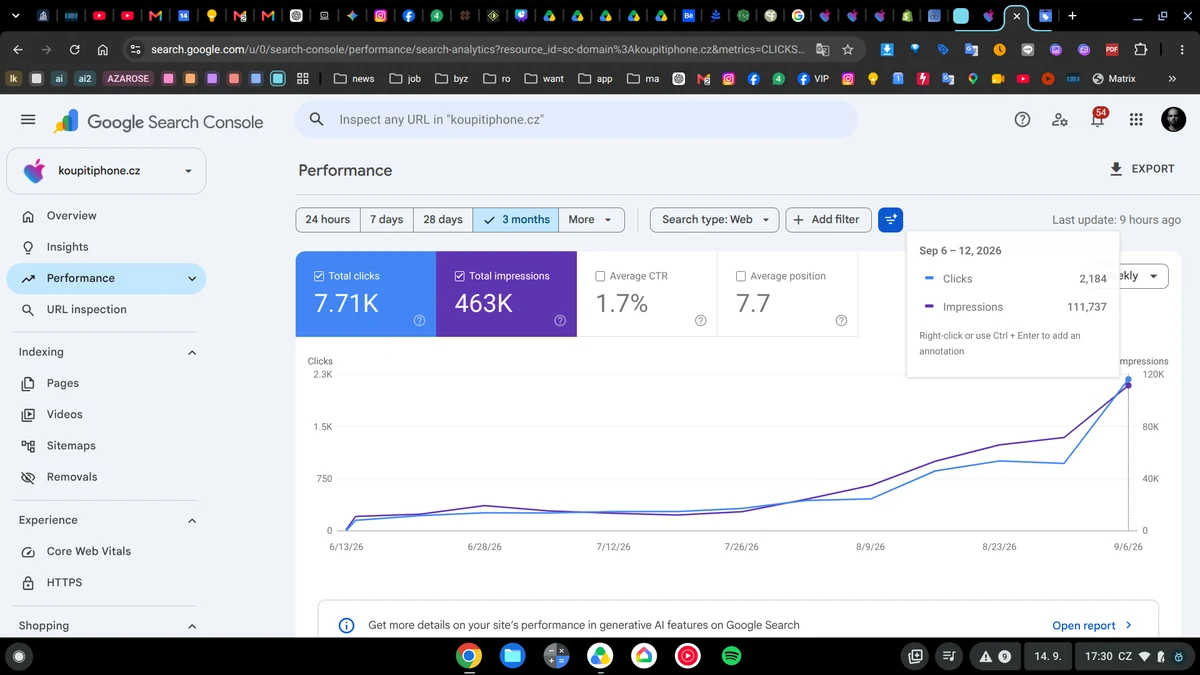Image resolution: width=1200 pixels, height=675 pixels.
Task: Click the Google Search Console logo
Action: click(x=160, y=122)
